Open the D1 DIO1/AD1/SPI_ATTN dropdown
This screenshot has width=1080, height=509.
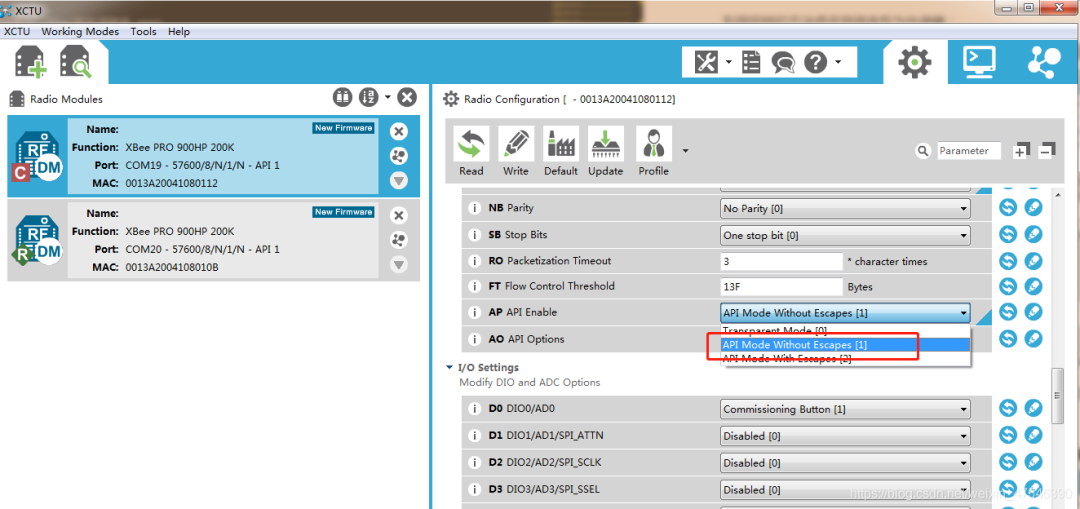[x=845, y=436]
